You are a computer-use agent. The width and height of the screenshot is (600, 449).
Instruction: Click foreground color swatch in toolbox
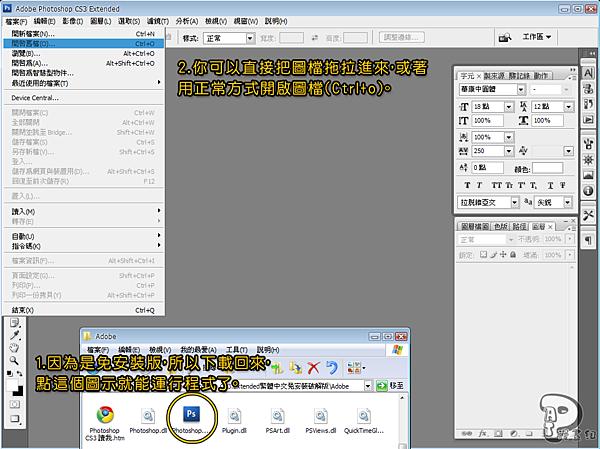coord(12,385)
